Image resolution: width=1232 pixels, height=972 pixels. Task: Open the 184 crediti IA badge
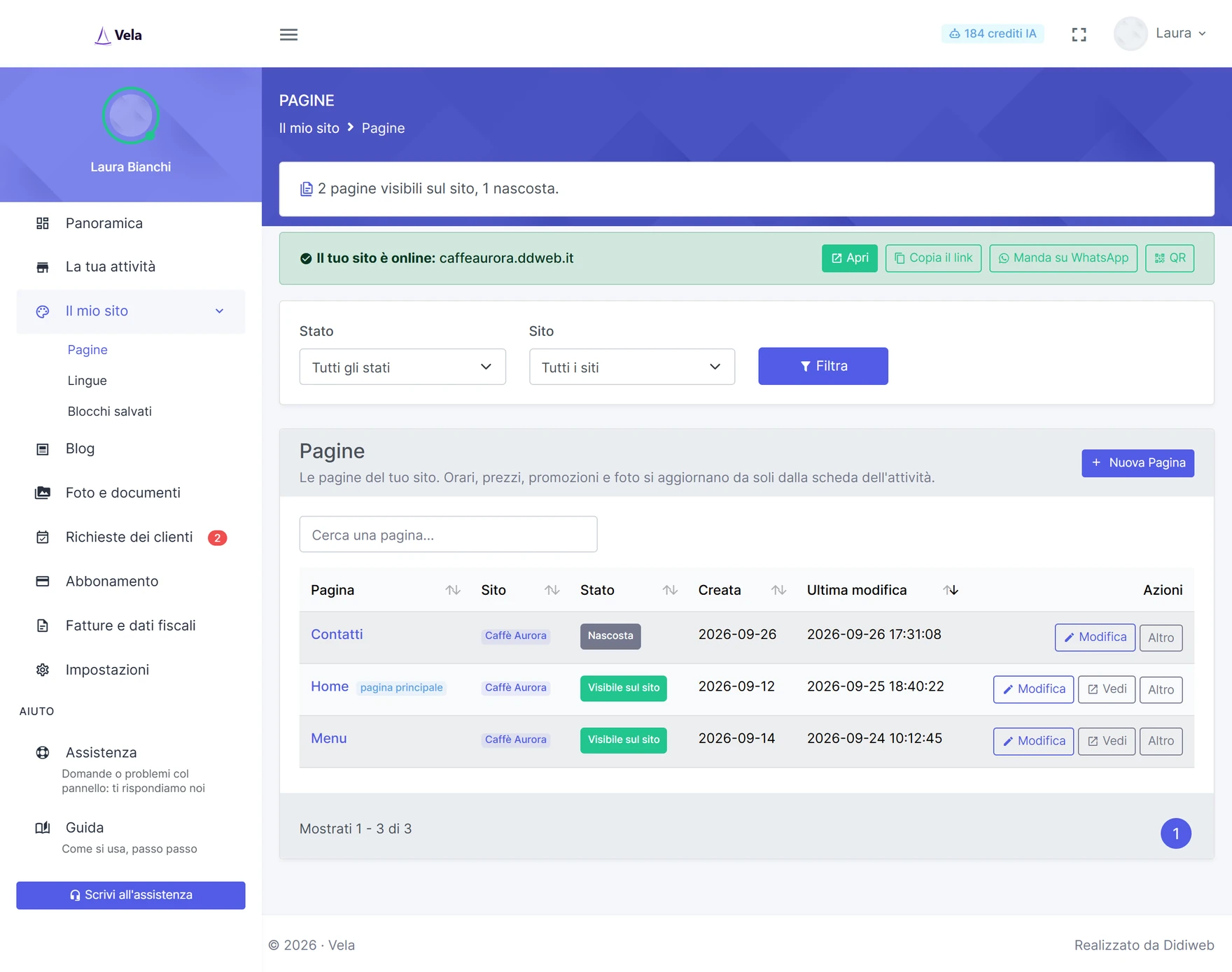pos(993,34)
